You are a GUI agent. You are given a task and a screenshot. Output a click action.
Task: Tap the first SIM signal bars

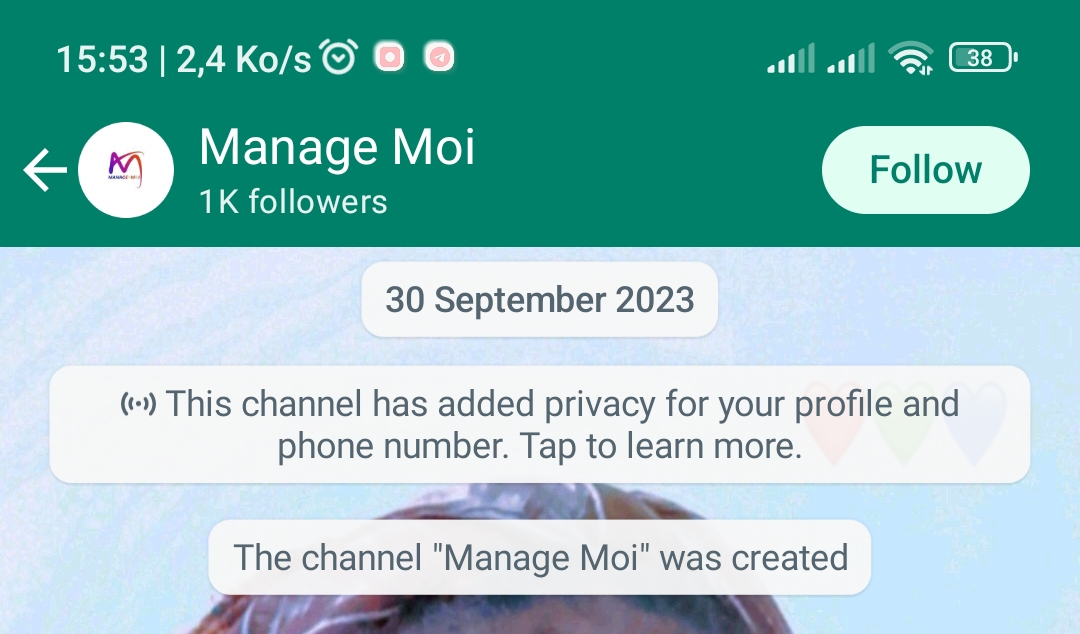791,58
